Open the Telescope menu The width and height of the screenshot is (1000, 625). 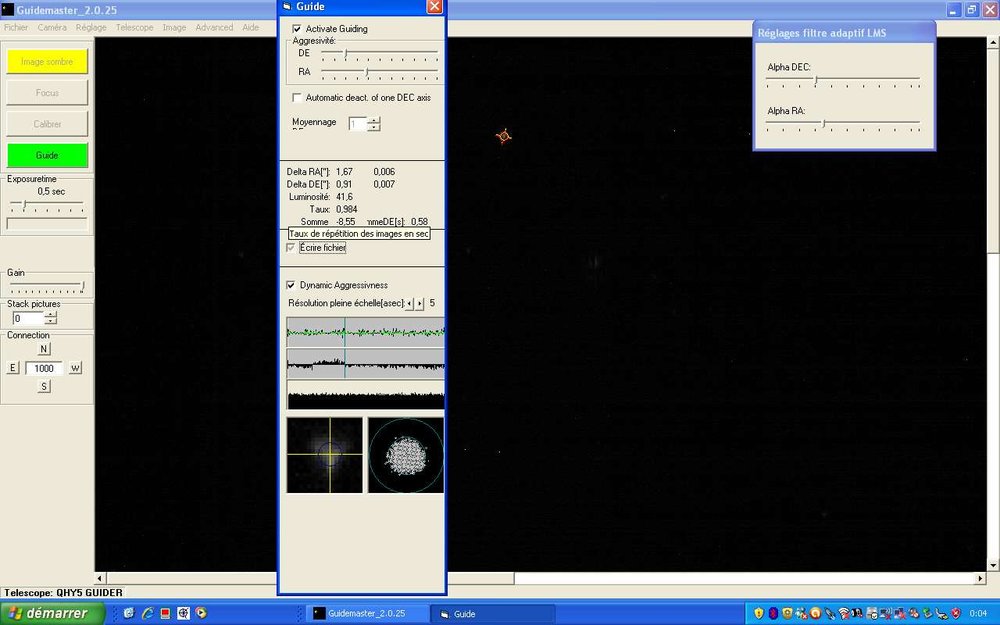135,27
